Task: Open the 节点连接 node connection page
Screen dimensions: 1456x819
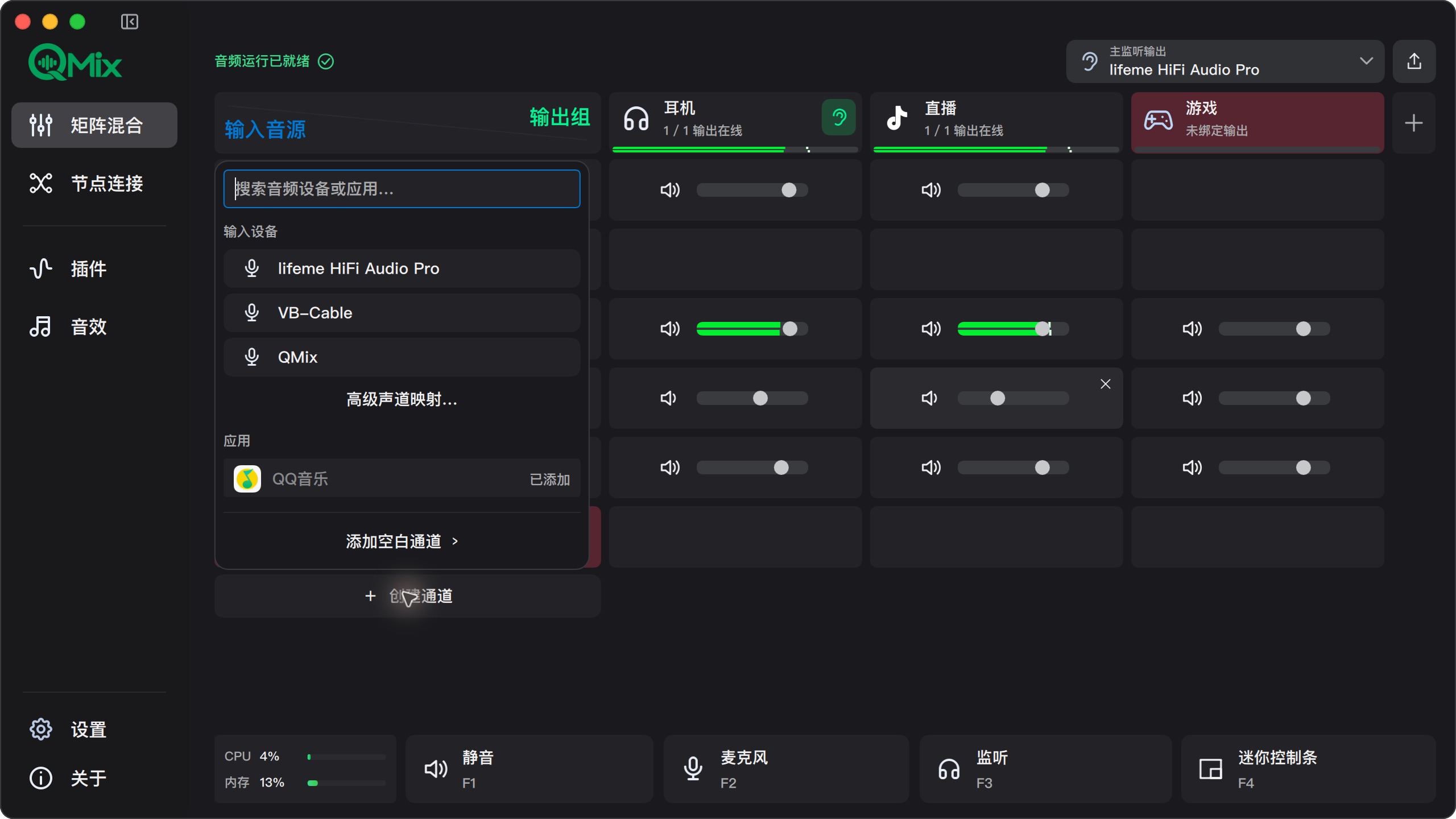Action: click(x=94, y=183)
